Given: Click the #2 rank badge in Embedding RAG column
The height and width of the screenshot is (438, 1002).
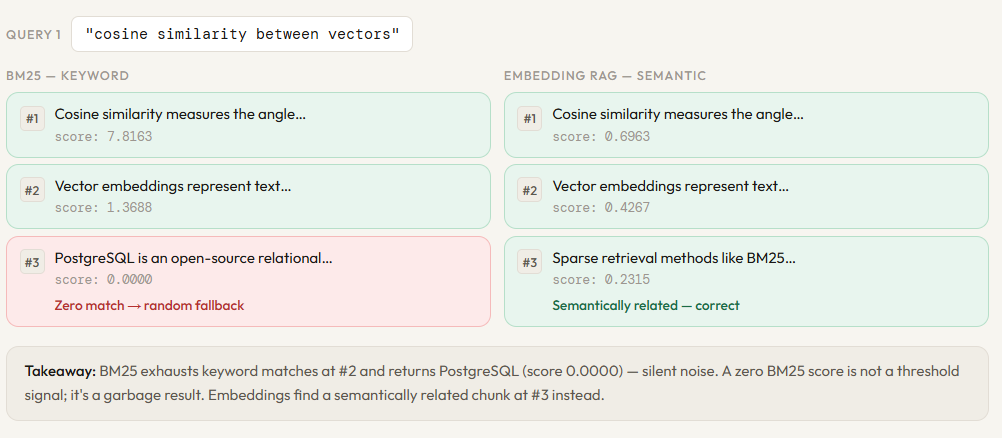Looking at the screenshot, I should tap(530, 191).
